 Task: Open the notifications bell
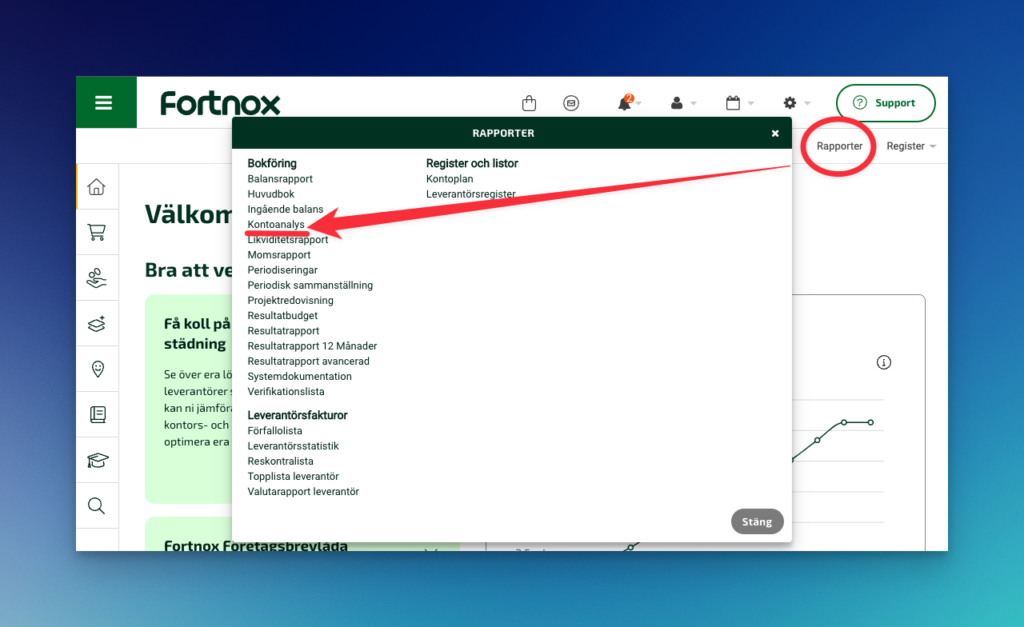626,103
